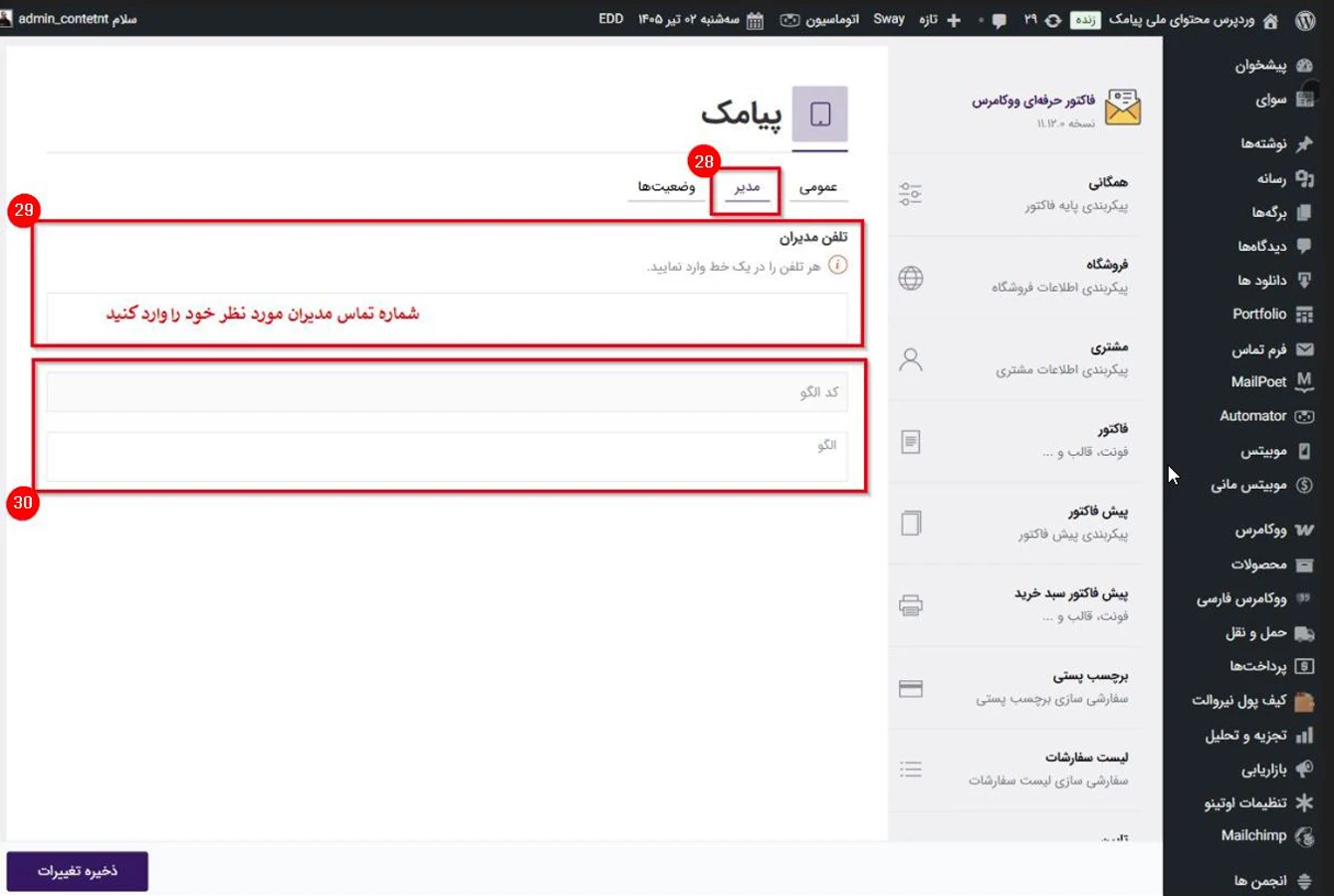Switch to the مدیر tab
Viewport: 1334px width, 896px height.
pyautogui.click(x=748, y=186)
